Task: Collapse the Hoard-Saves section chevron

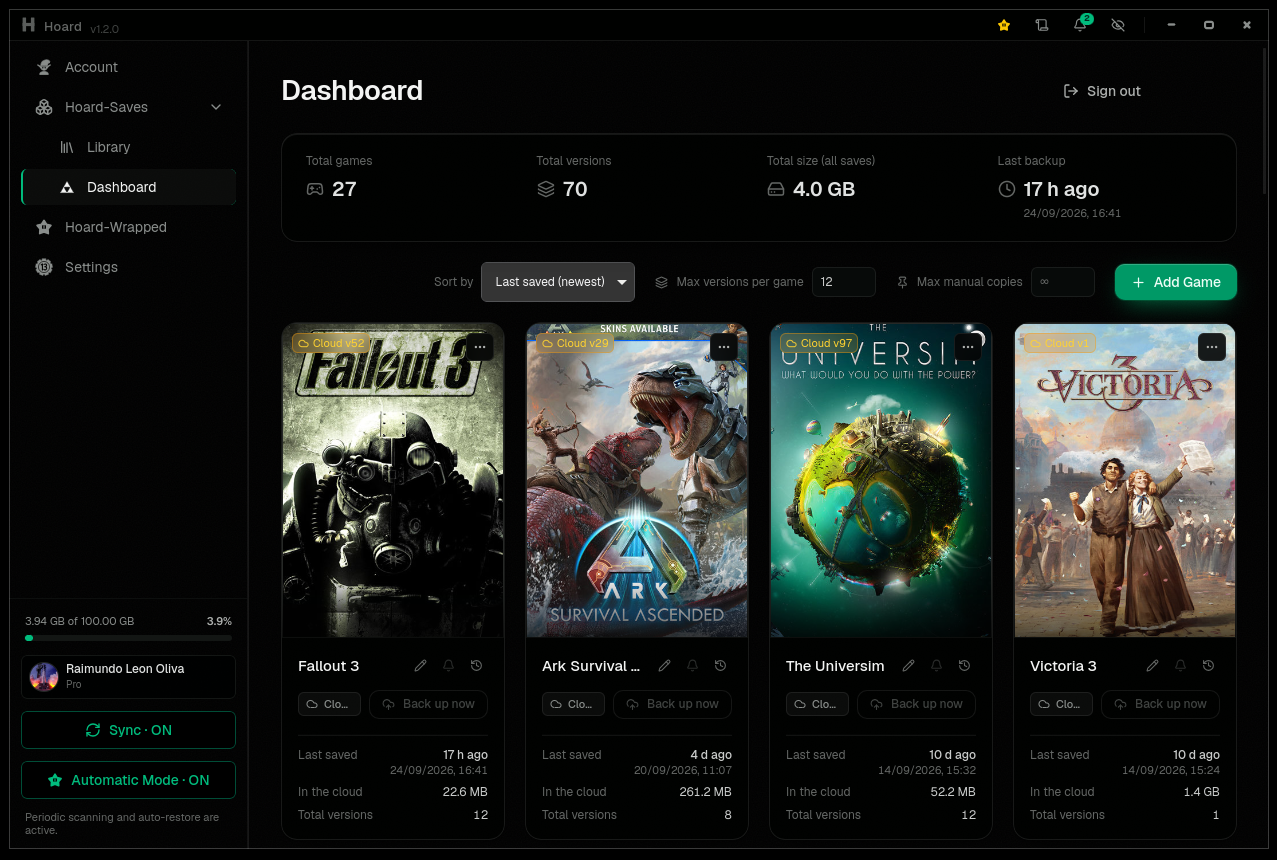Action: point(216,107)
